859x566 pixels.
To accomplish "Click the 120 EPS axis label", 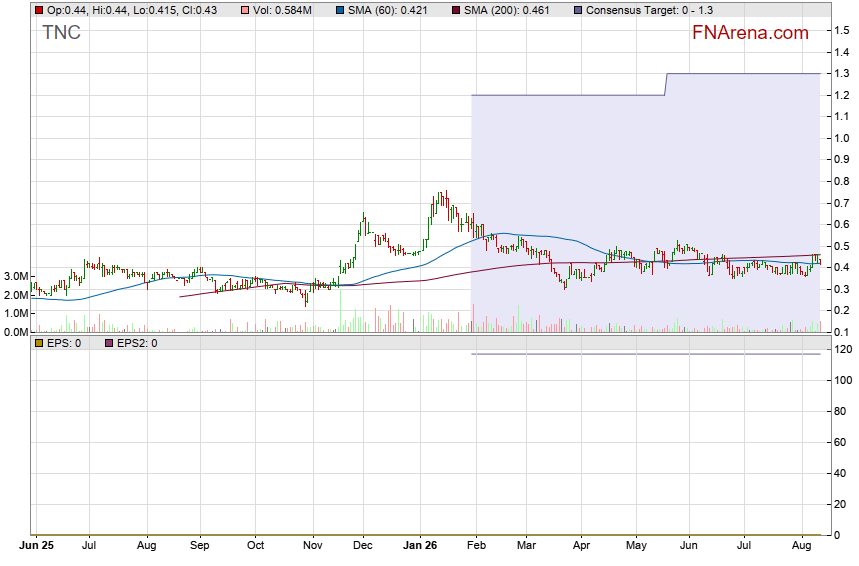I will point(843,350).
